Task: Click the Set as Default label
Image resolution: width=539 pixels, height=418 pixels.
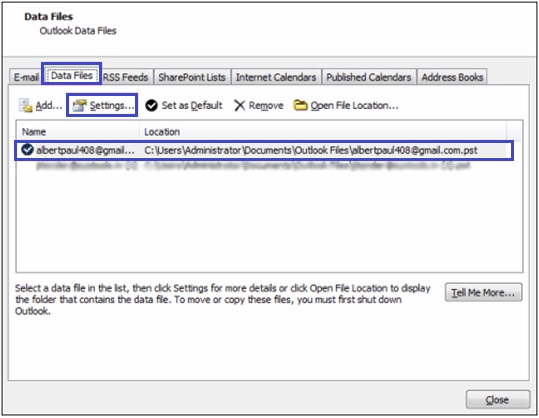Action: tap(192, 105)
